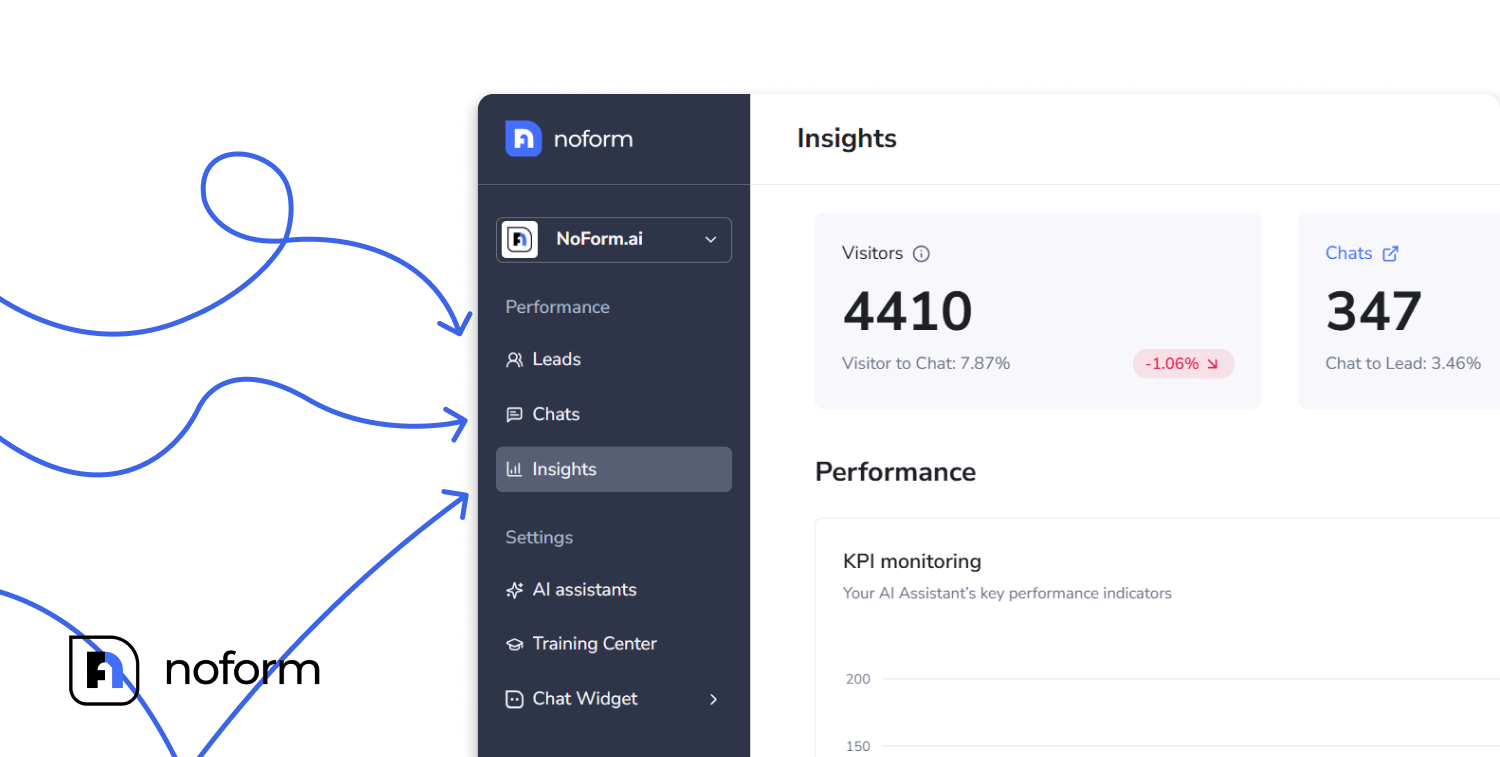Click the Insights bar chart icon
Viewport: 1500px width, 757px height.
point(514,469)
